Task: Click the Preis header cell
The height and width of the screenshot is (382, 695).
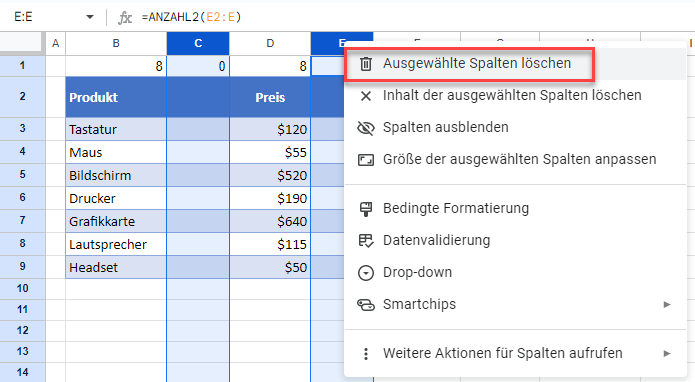Action: point(270,97)
